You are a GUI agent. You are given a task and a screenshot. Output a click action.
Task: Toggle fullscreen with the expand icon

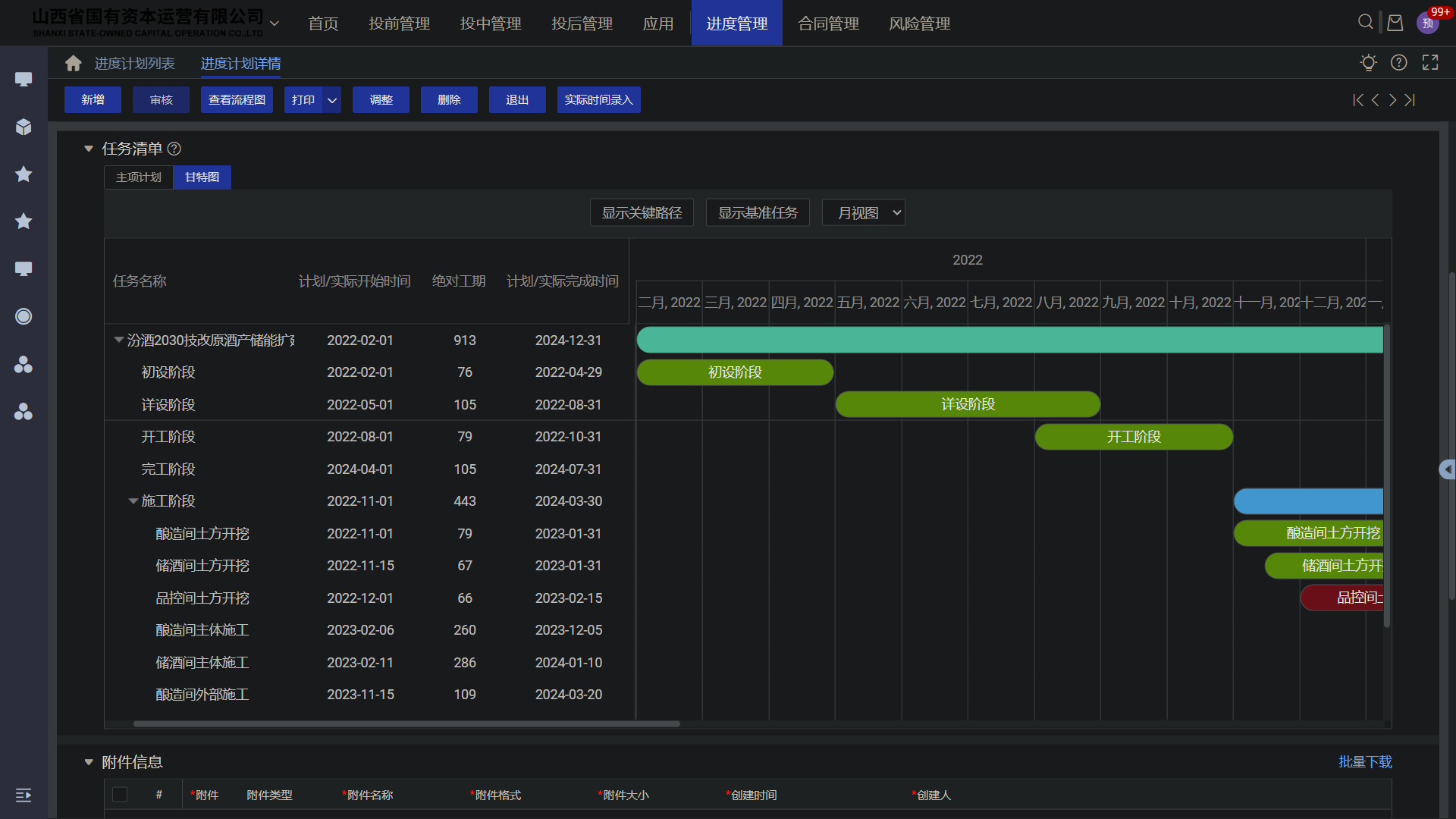tap(1429, 63)
